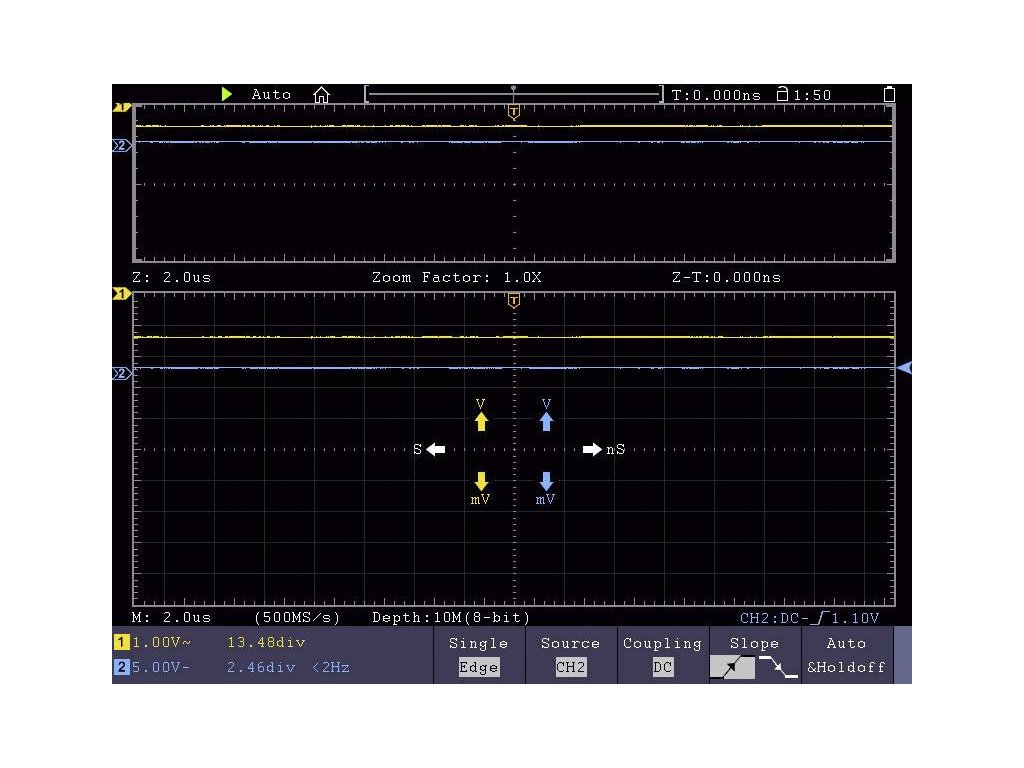Open the Single Edge trigger type menu
The image size is (1024, 768).
(x=478, y=655)
